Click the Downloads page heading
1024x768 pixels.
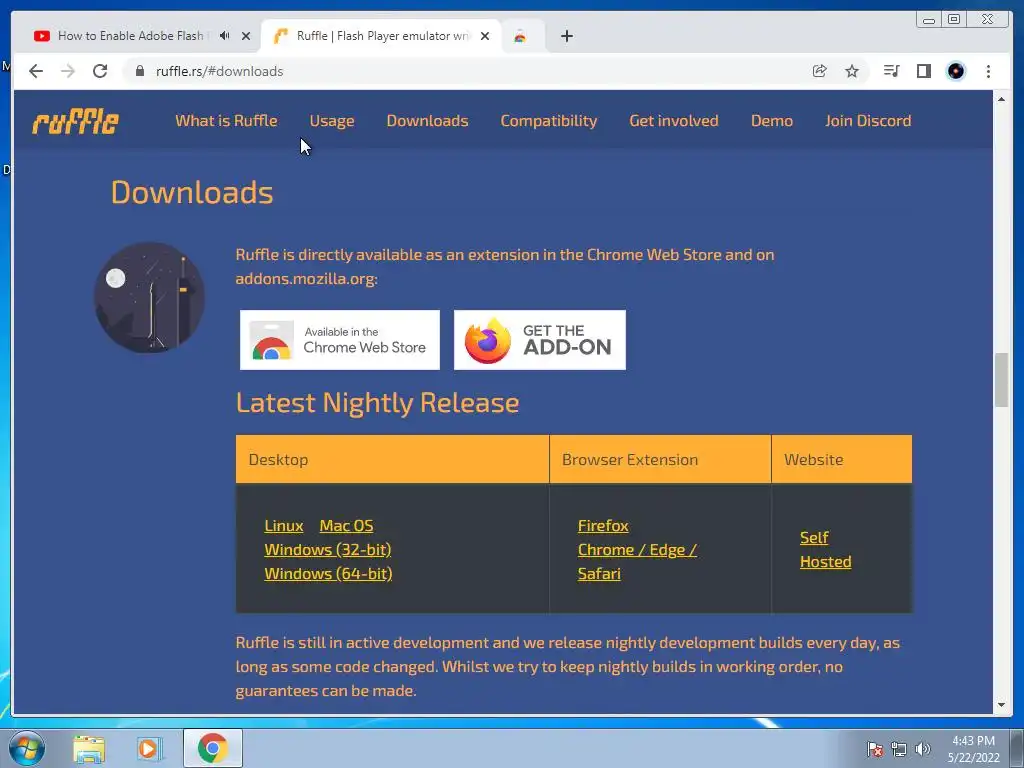coord(192,193)
